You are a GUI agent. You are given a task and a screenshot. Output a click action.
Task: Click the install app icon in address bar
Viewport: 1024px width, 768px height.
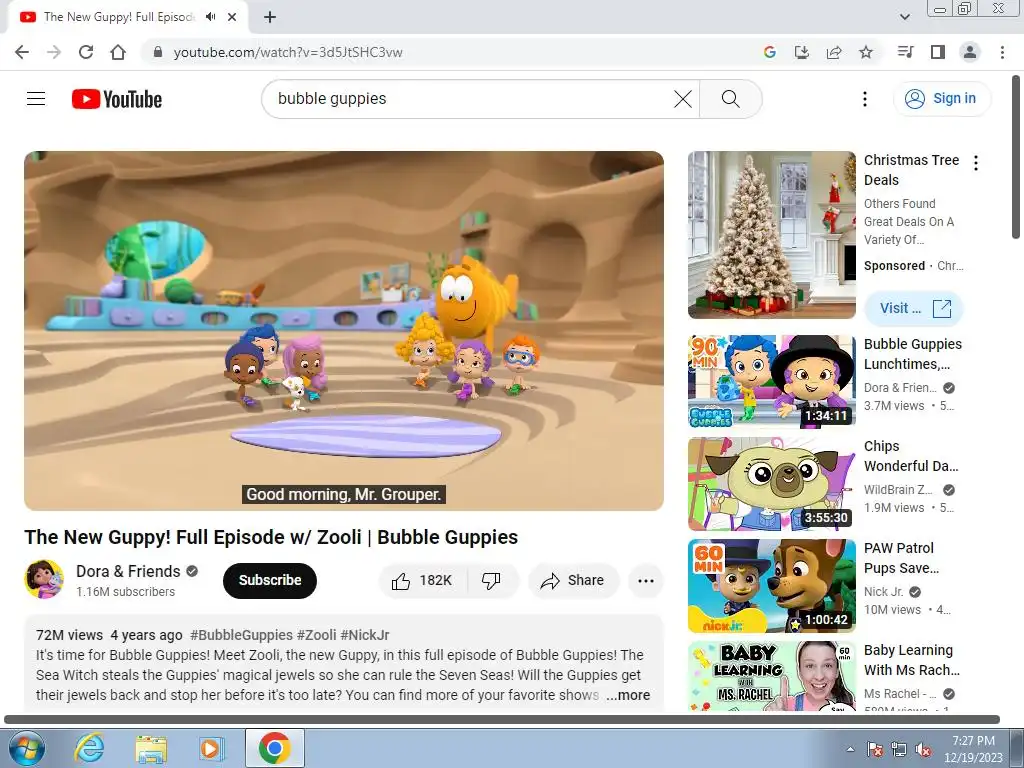point(801,52)
